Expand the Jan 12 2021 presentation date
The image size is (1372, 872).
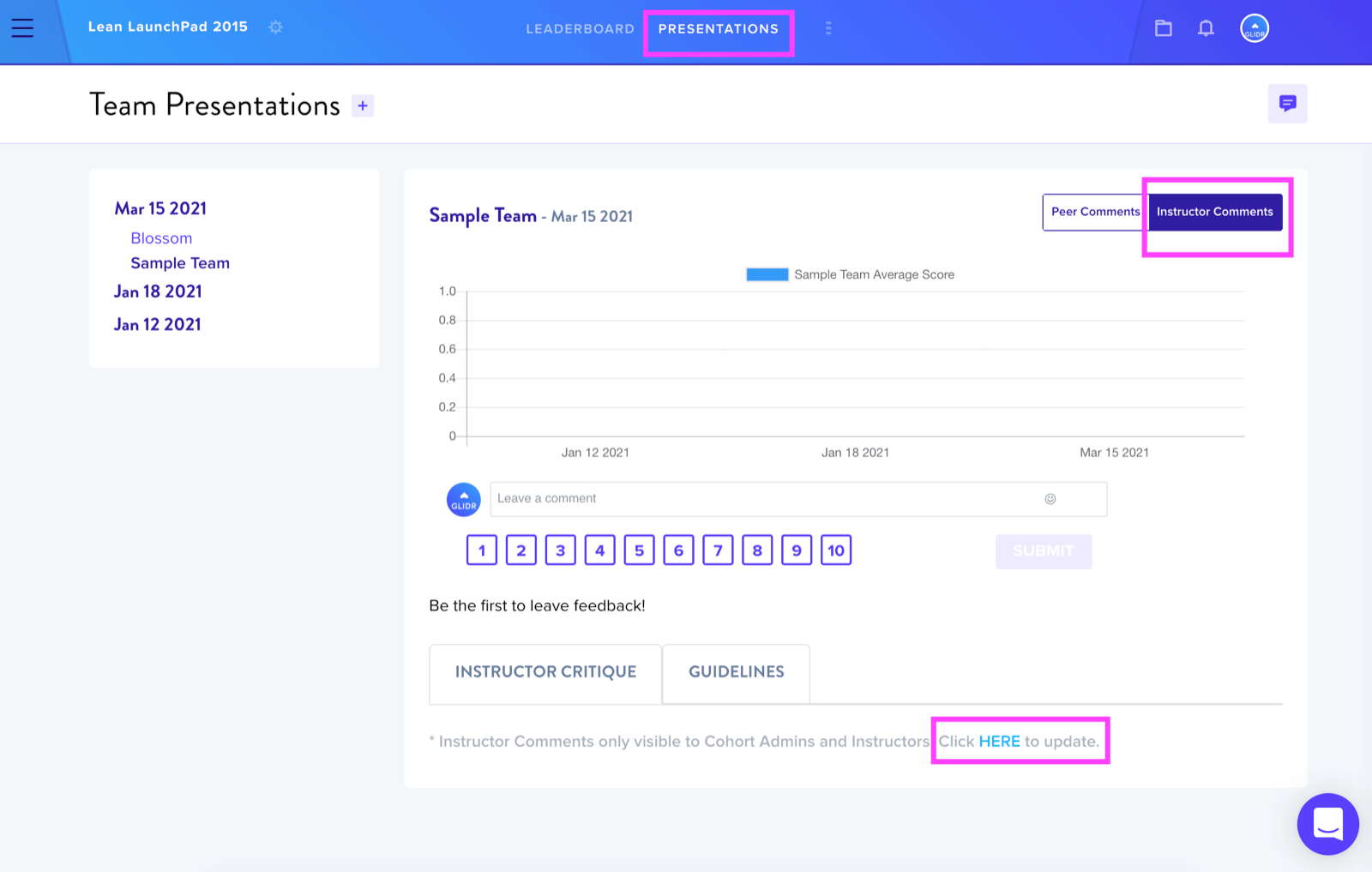tap(158, 325)
